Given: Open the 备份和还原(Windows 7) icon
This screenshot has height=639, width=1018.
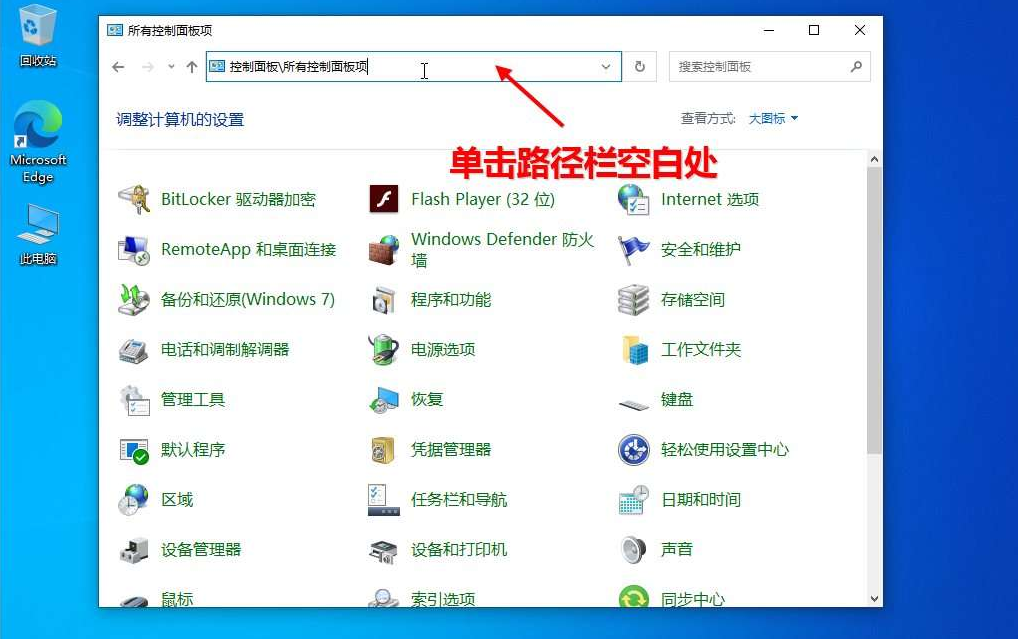Looking at the screenshot, I should 134,299.
